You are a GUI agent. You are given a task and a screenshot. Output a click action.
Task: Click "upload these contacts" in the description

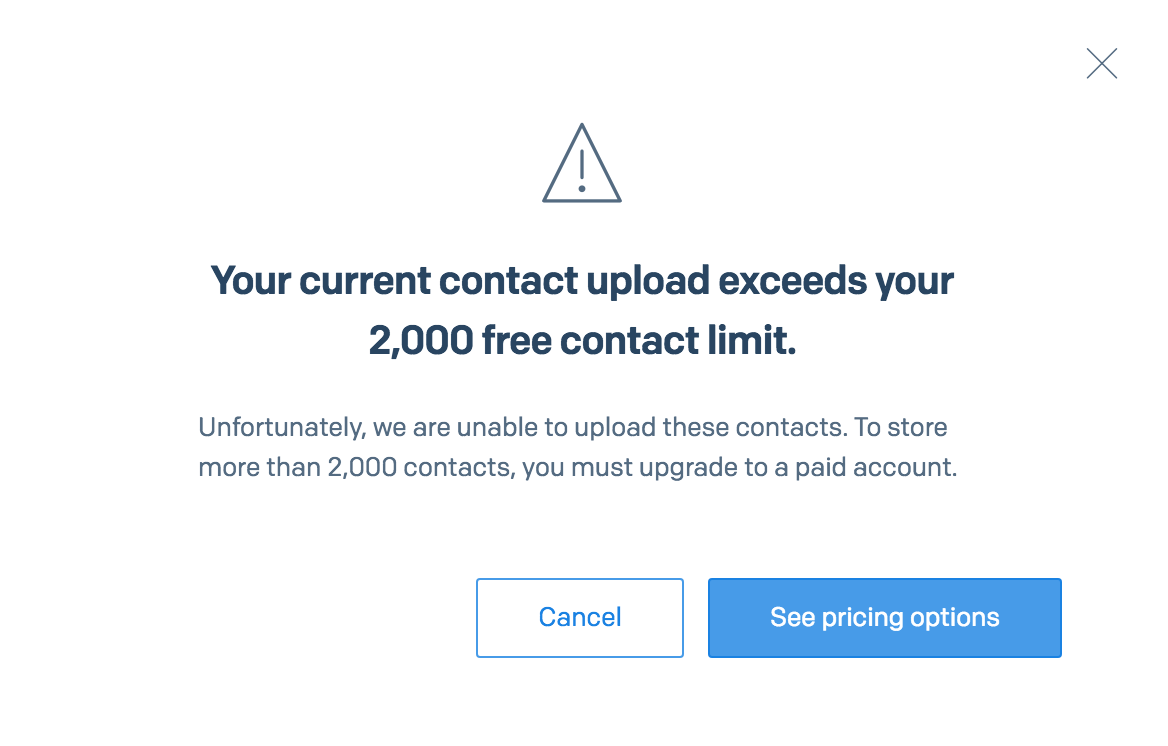pos(710,427)
